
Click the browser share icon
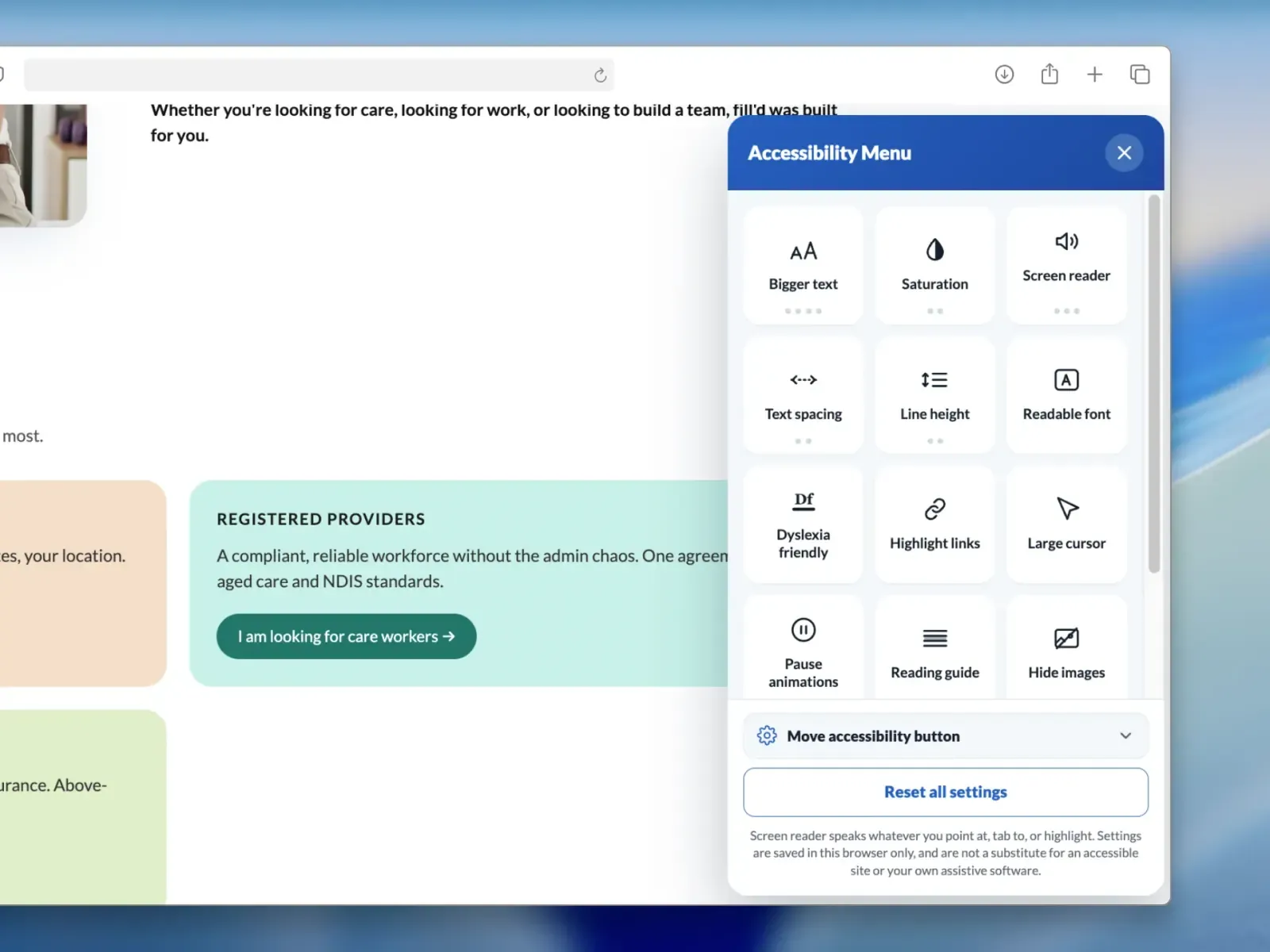1049,74
